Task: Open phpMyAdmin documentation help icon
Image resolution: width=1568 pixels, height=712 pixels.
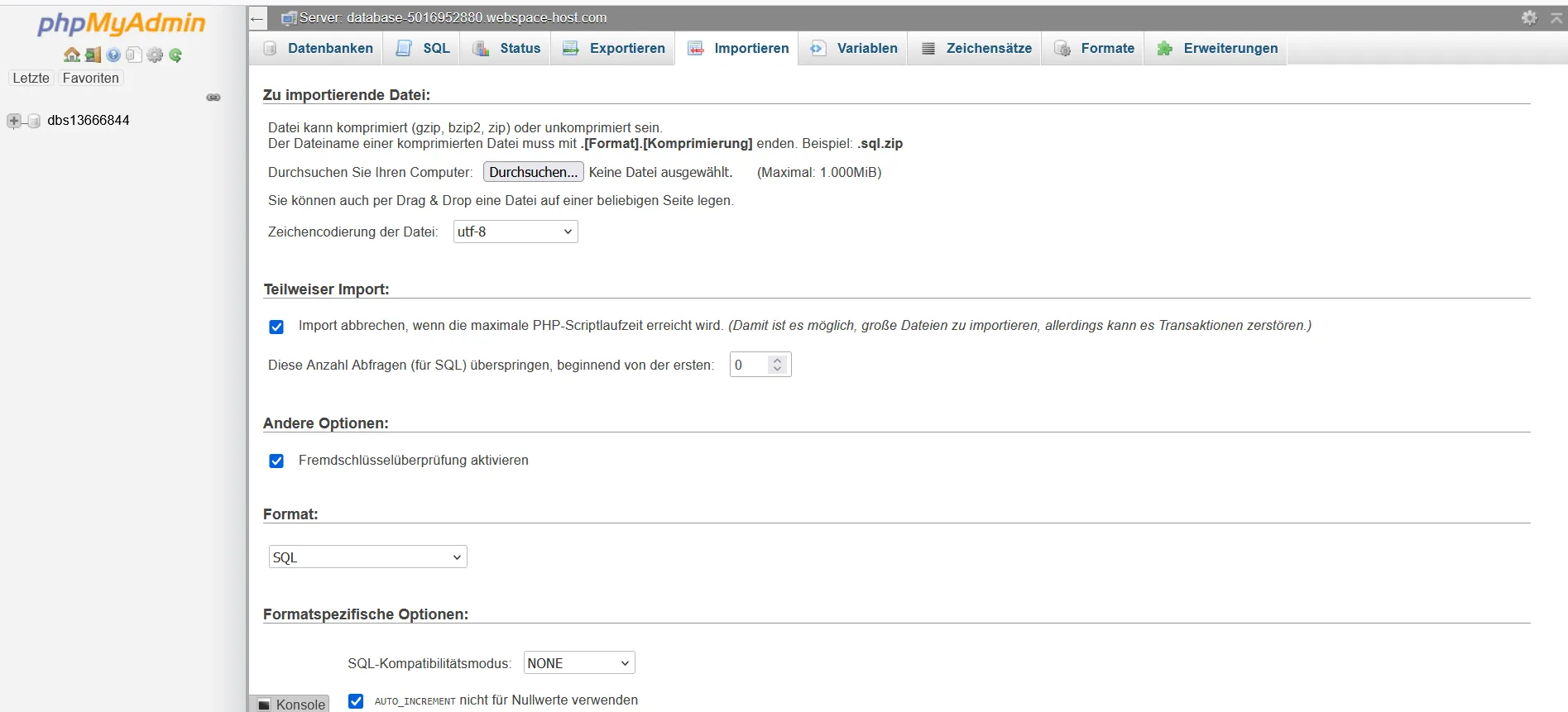Action: point(113,55)
